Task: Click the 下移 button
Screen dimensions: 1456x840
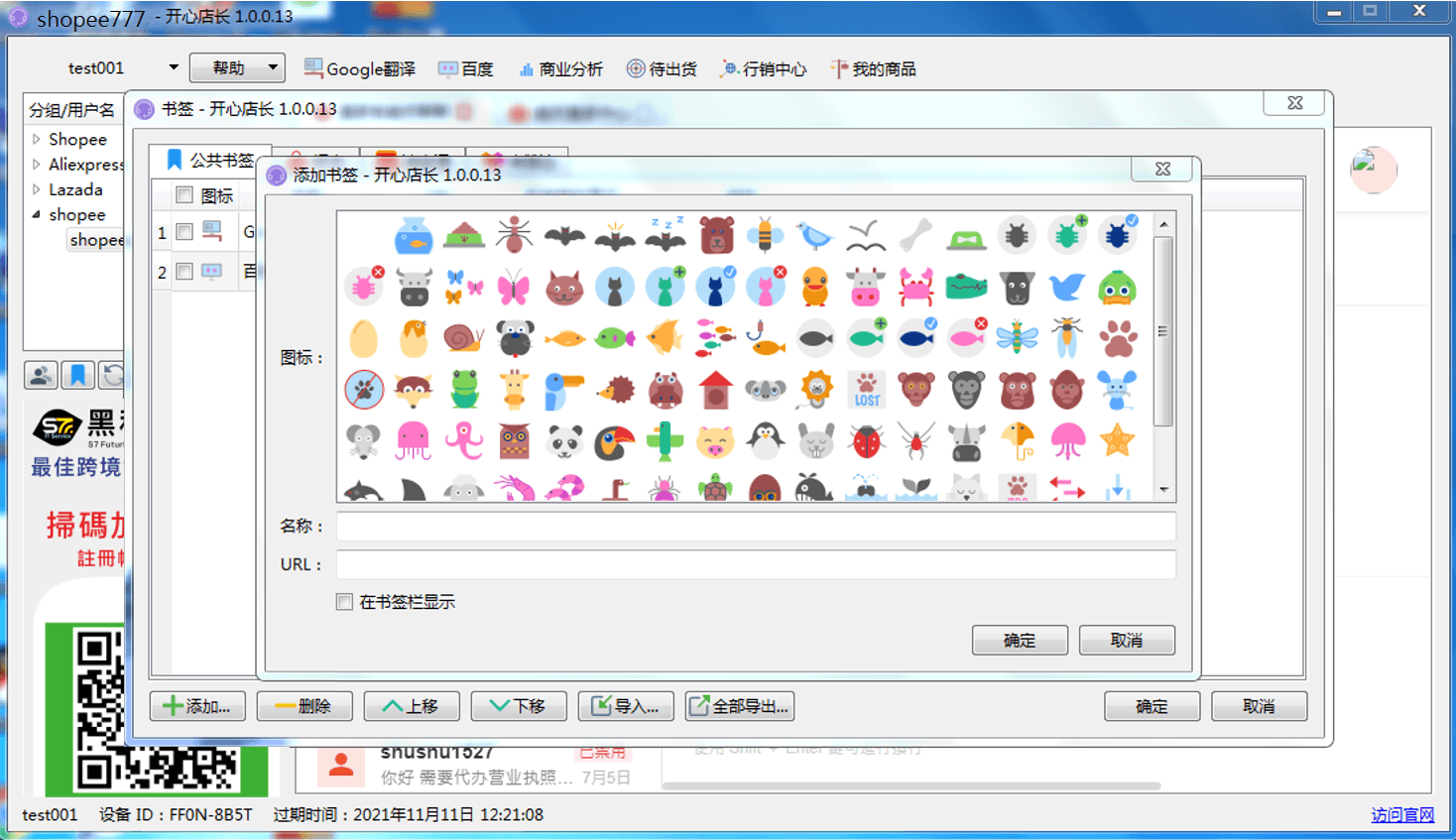Action: (519, 706)
